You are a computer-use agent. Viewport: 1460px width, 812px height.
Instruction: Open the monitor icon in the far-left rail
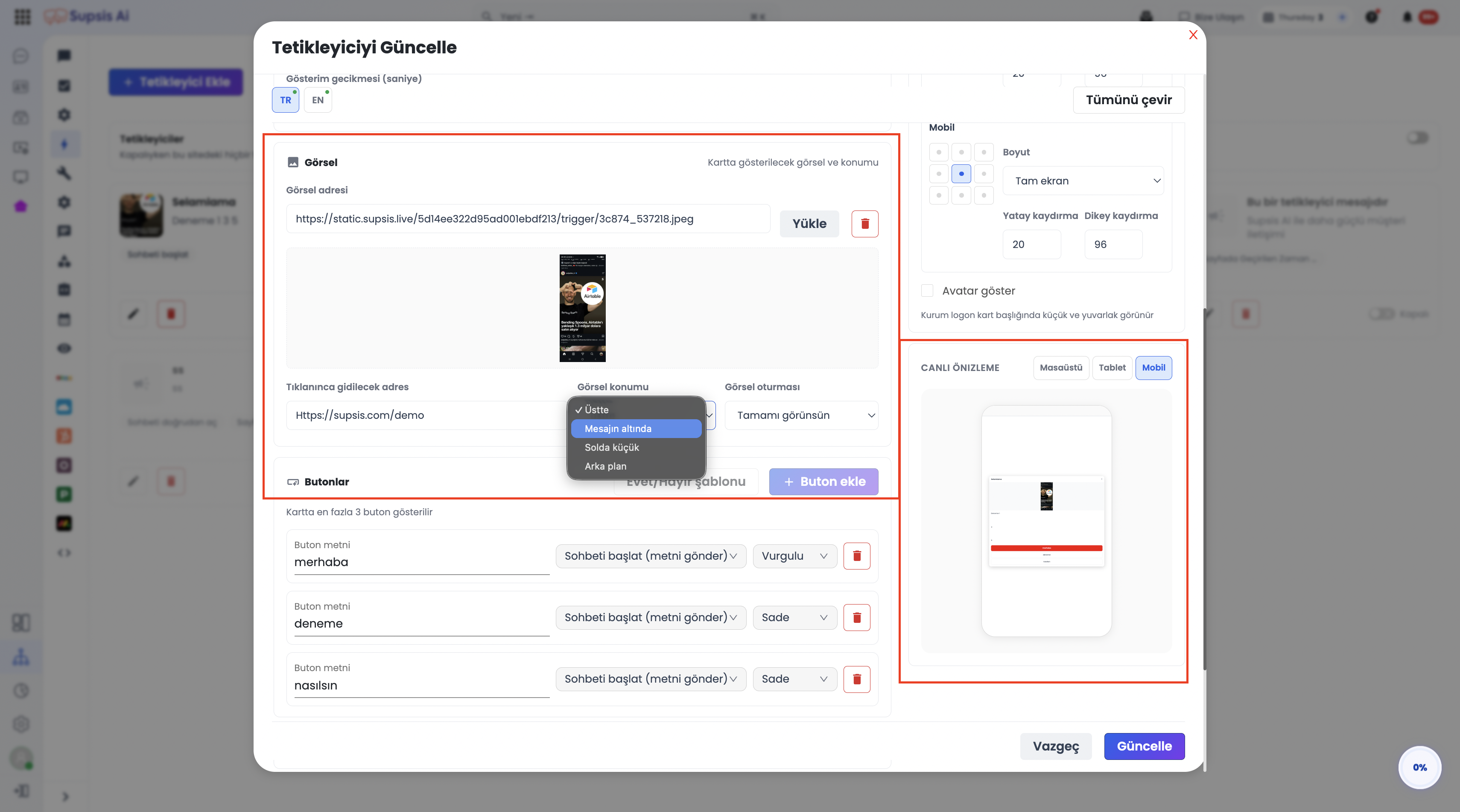[21, 177]
